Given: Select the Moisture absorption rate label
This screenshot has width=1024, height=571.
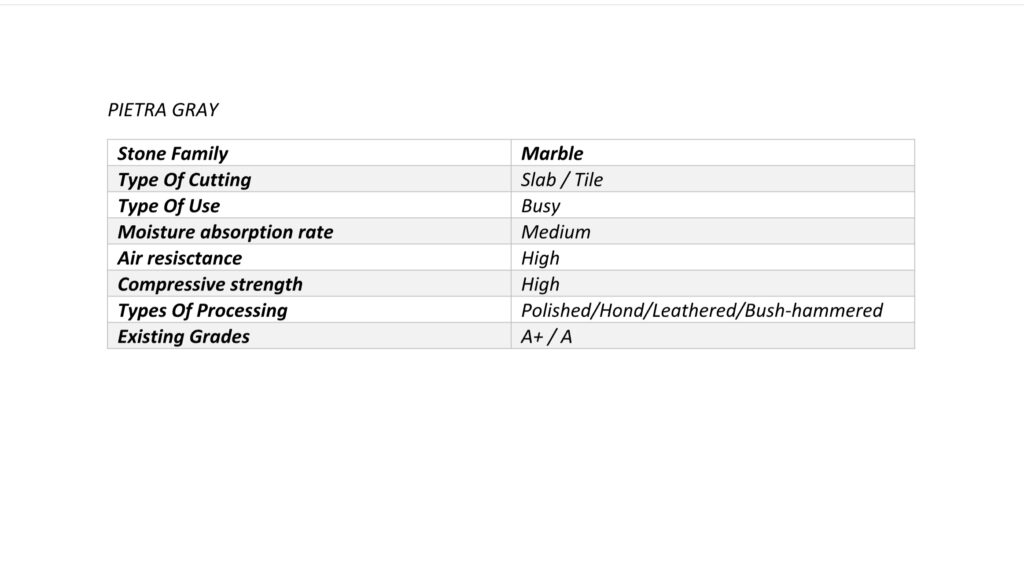Looking at the screenshot, I should [x=225, y=232].
